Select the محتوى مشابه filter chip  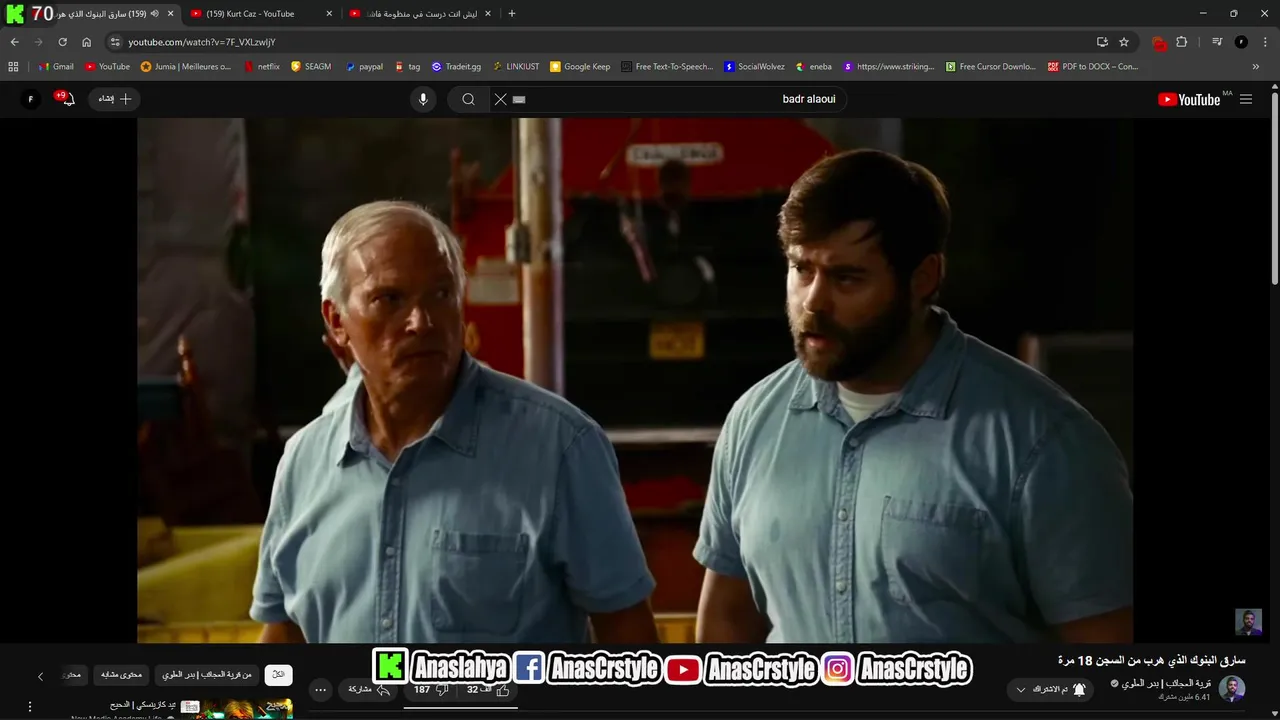pyautogui.click(x=122, y=675)
